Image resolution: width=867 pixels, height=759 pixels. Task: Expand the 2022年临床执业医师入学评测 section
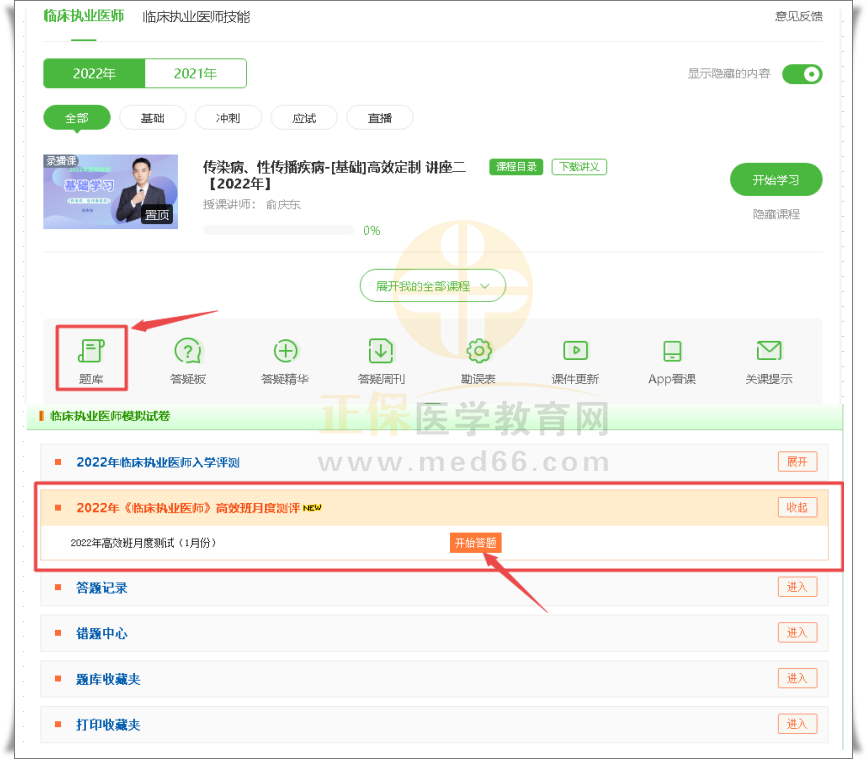pos(797,462)
